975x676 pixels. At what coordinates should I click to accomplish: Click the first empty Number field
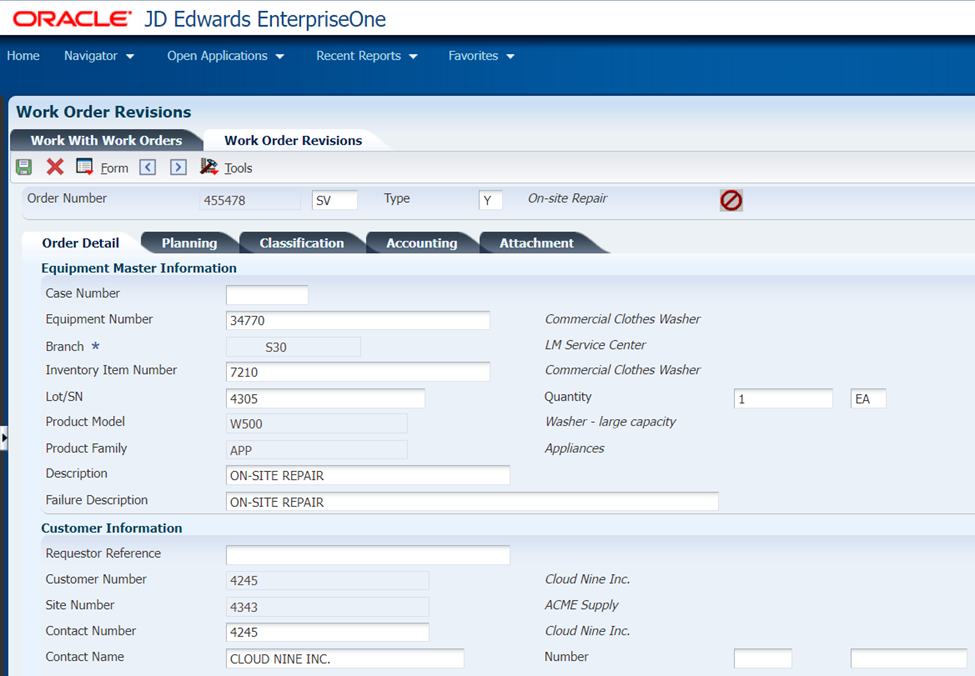763,659
